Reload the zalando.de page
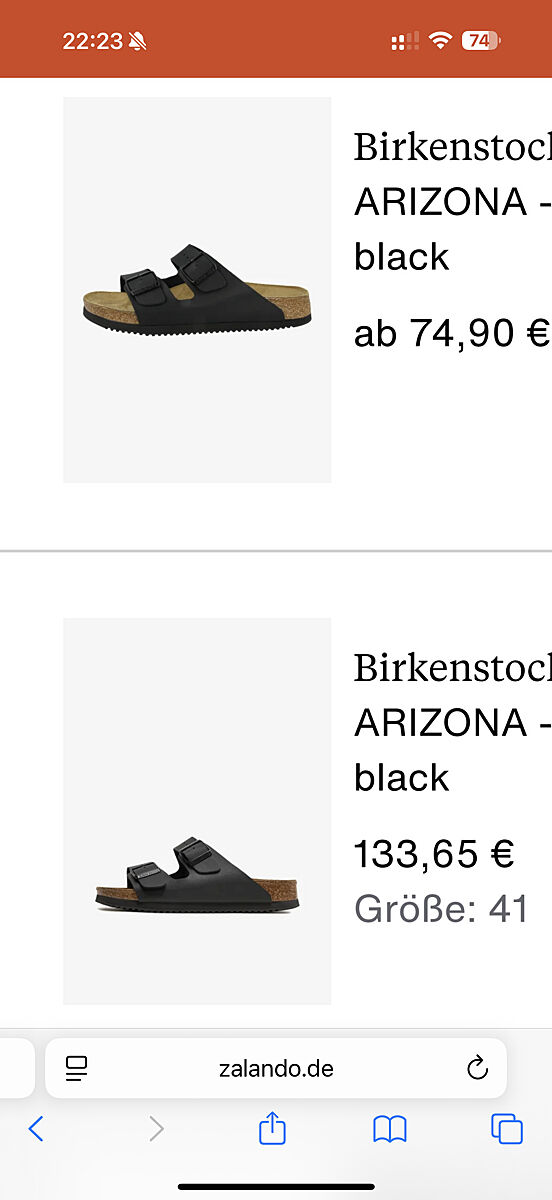The image size is (552, 1200). coord(478,1068)
